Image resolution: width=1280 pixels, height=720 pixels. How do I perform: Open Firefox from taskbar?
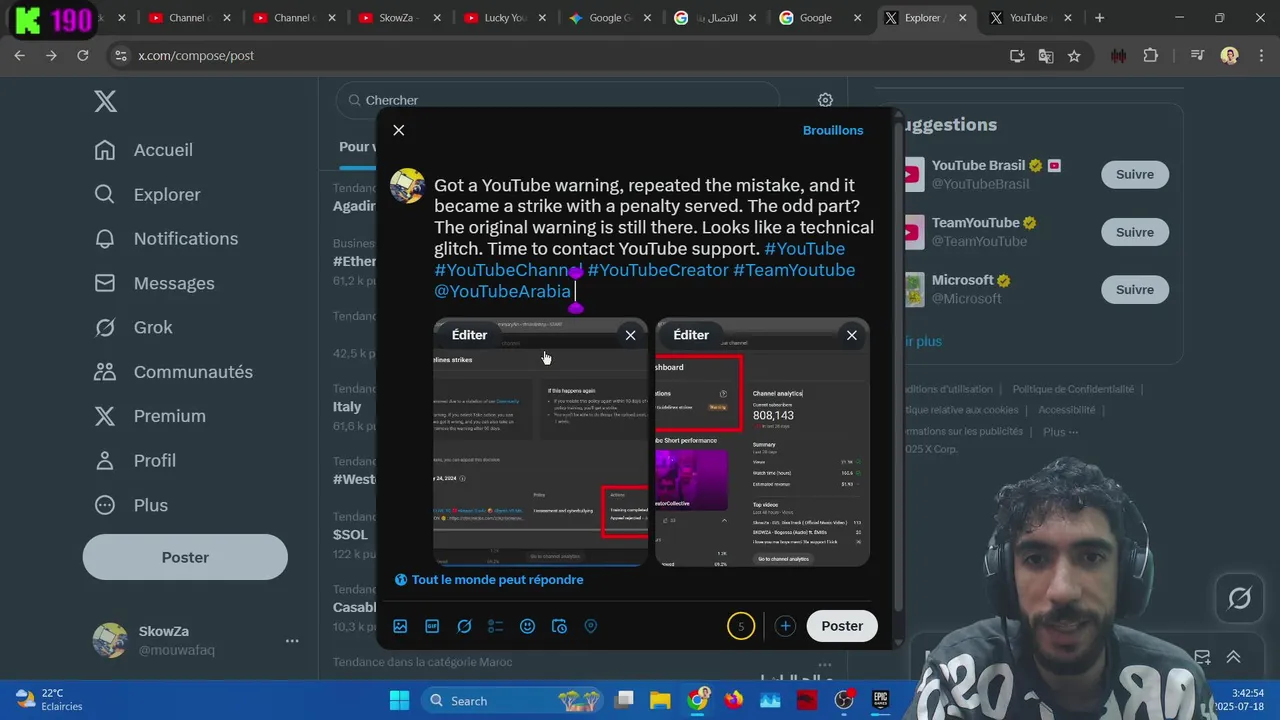(x=734, y=701)
